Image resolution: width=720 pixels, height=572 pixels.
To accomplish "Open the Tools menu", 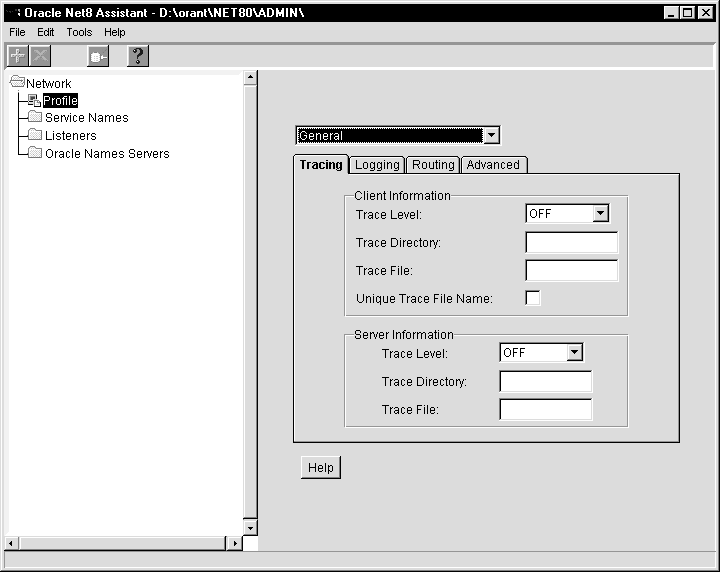I will (79, 32).
